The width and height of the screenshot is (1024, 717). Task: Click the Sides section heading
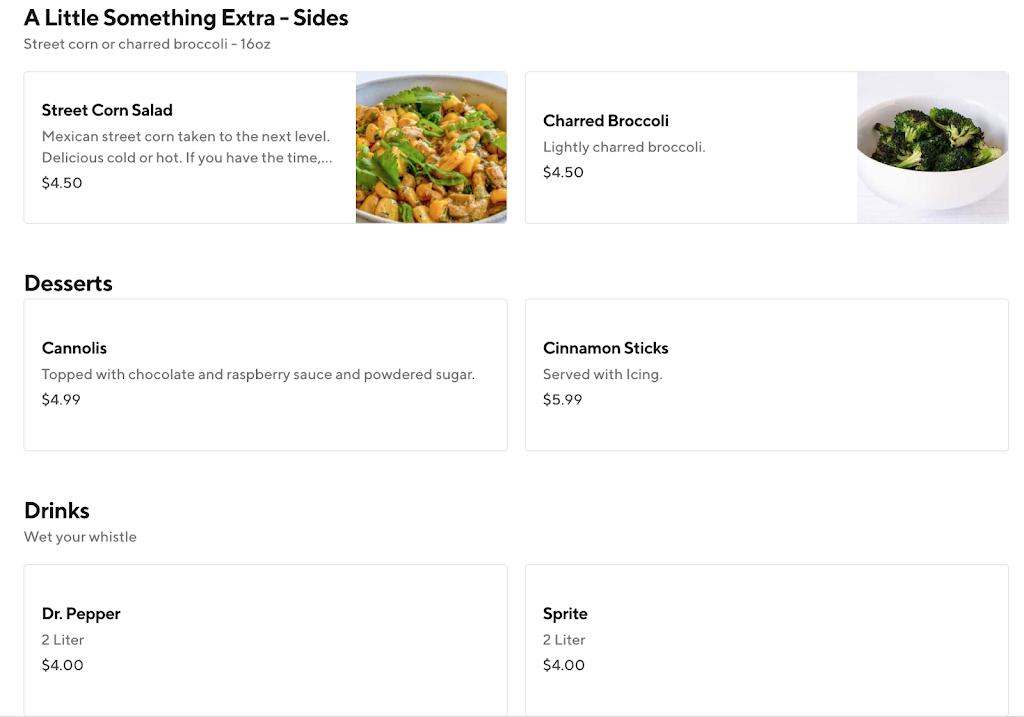coord(186,18)
